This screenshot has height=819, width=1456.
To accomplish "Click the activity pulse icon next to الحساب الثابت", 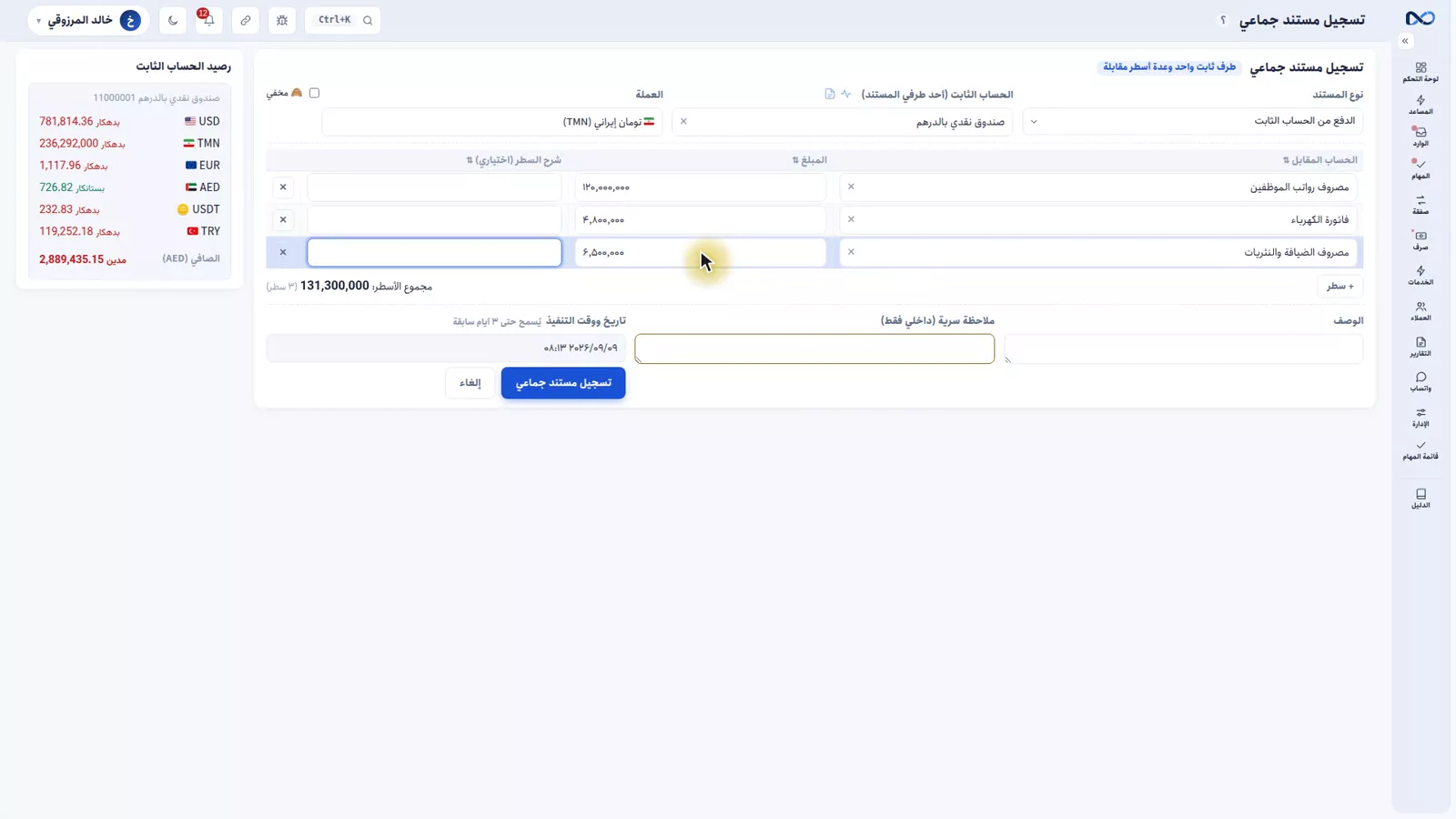I will point(846,94).
